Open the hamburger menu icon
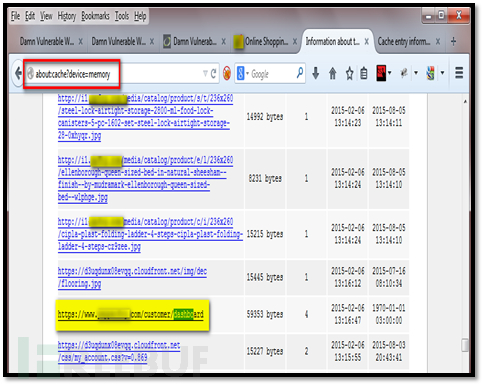The width and height of the screenshot is (484, 386). (459, 73)
